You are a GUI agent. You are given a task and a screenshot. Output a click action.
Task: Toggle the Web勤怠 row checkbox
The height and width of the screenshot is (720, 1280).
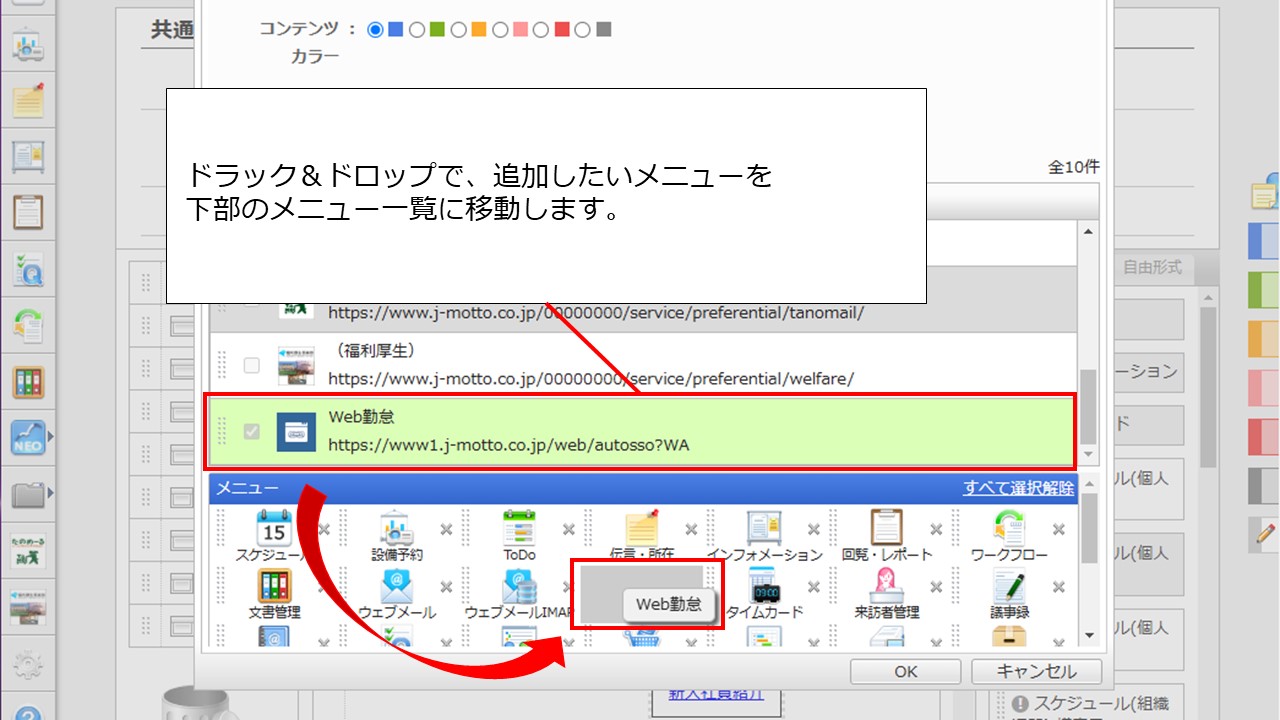[x=252, y=432]
